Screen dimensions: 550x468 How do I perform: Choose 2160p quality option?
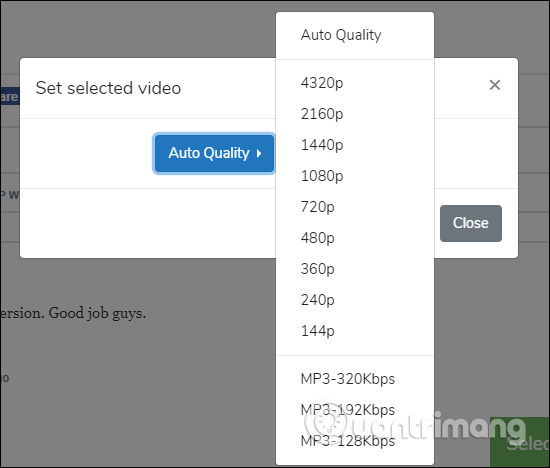pos(355,114)
